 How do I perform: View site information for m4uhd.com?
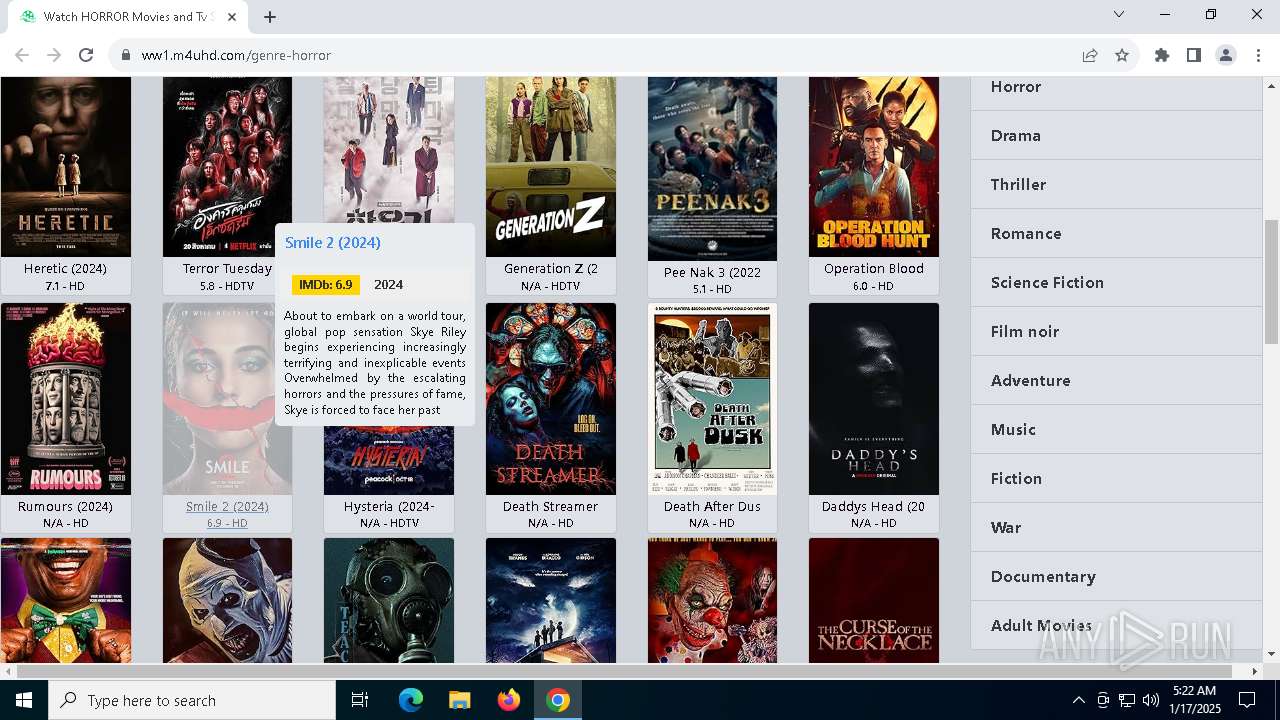coord(126,55)
